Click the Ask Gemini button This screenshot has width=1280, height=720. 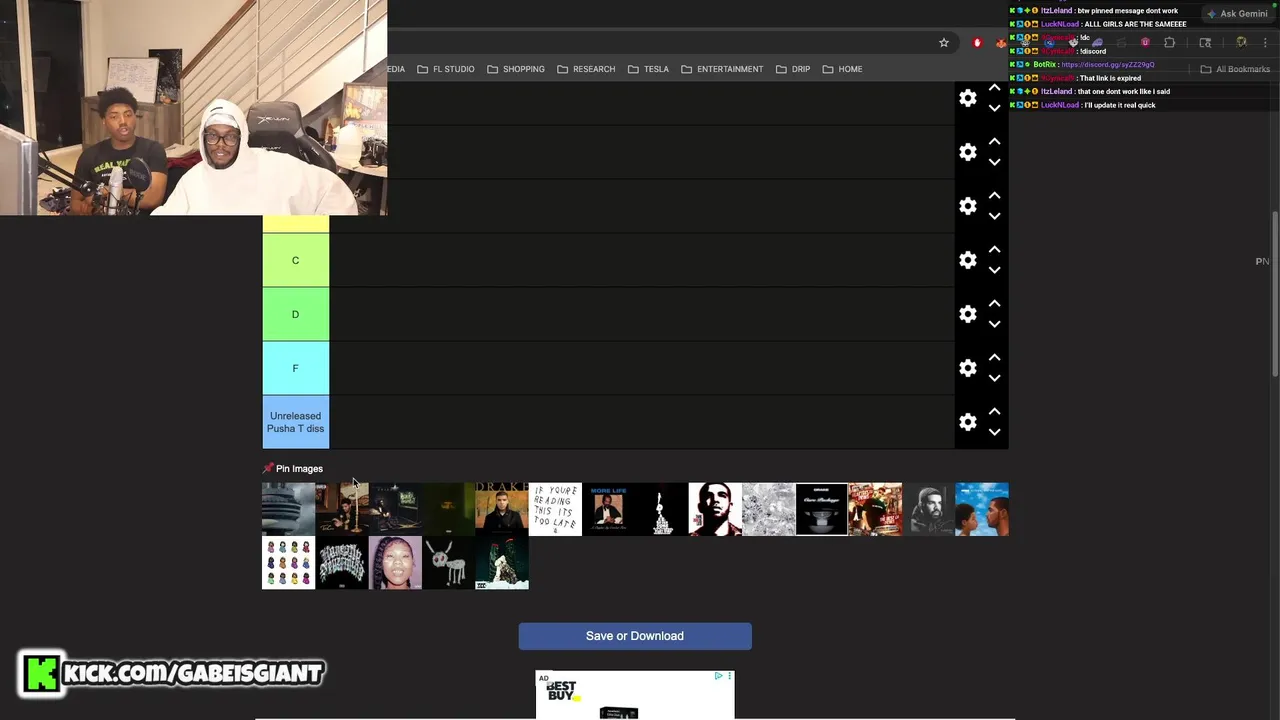(1237, 14)
